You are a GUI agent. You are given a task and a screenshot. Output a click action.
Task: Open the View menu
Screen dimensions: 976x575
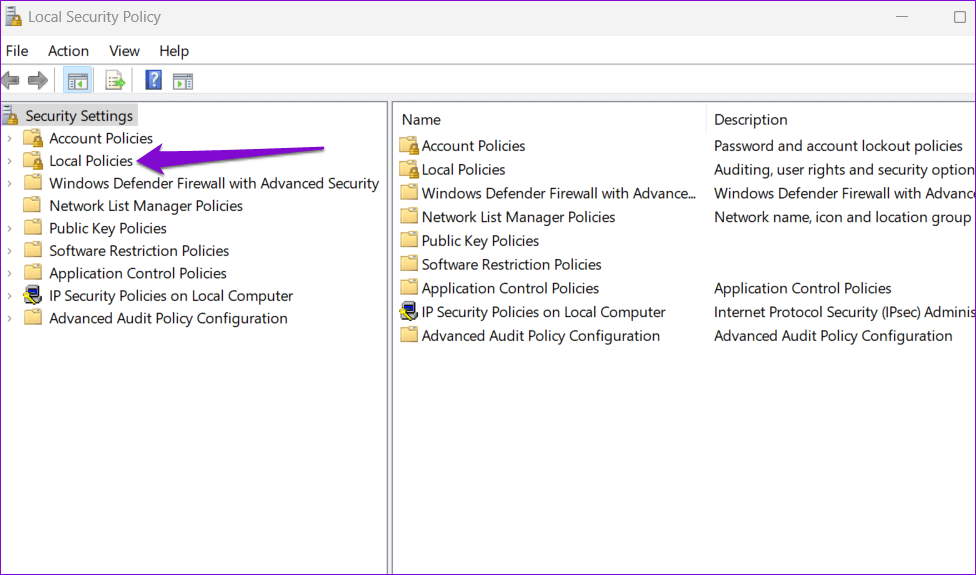pos(124,51)
